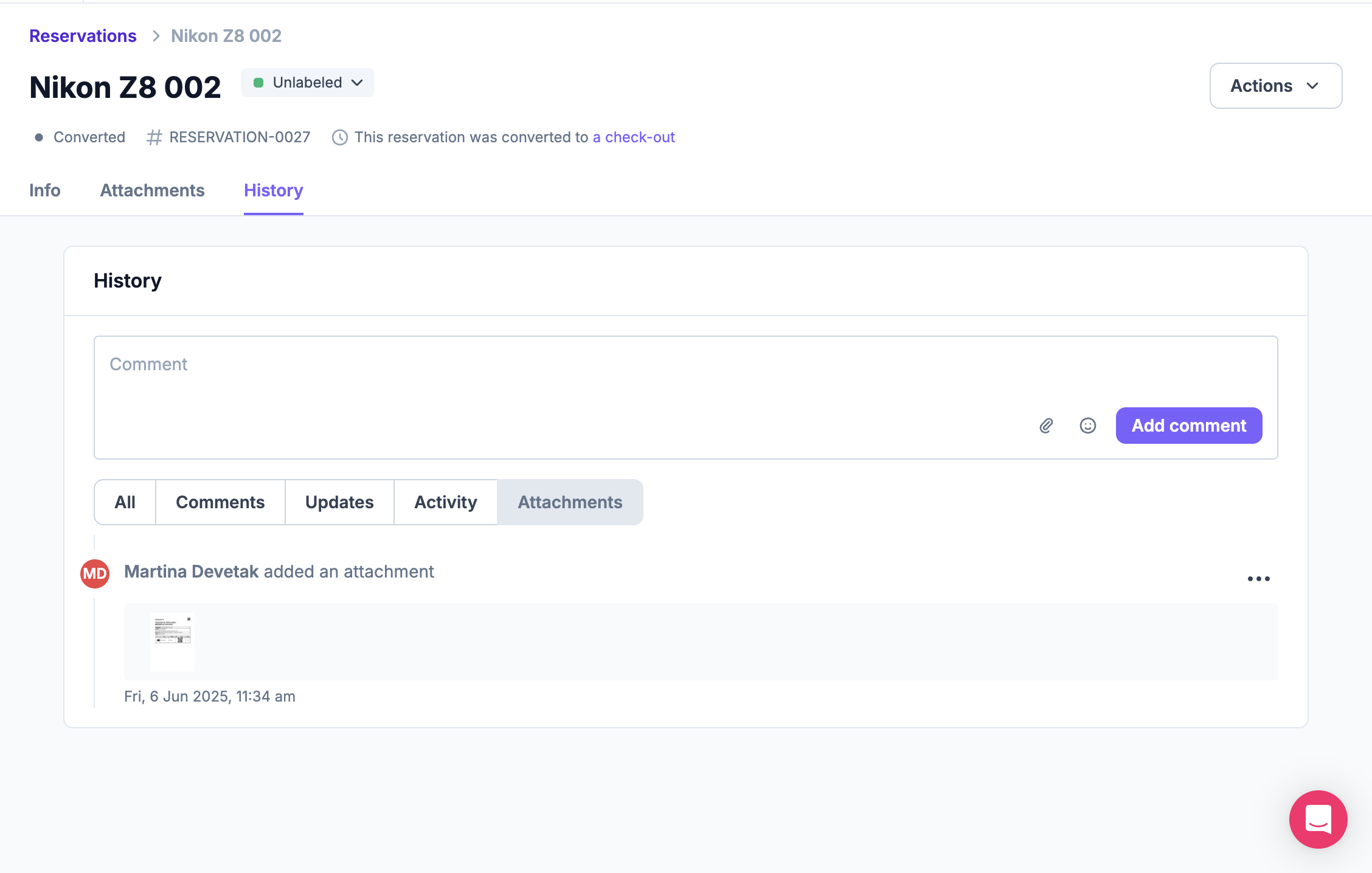Click the 'RESERVATION-0027' identifier
Viewport: 1372px width, 873px height.
(x=240, y=137)
